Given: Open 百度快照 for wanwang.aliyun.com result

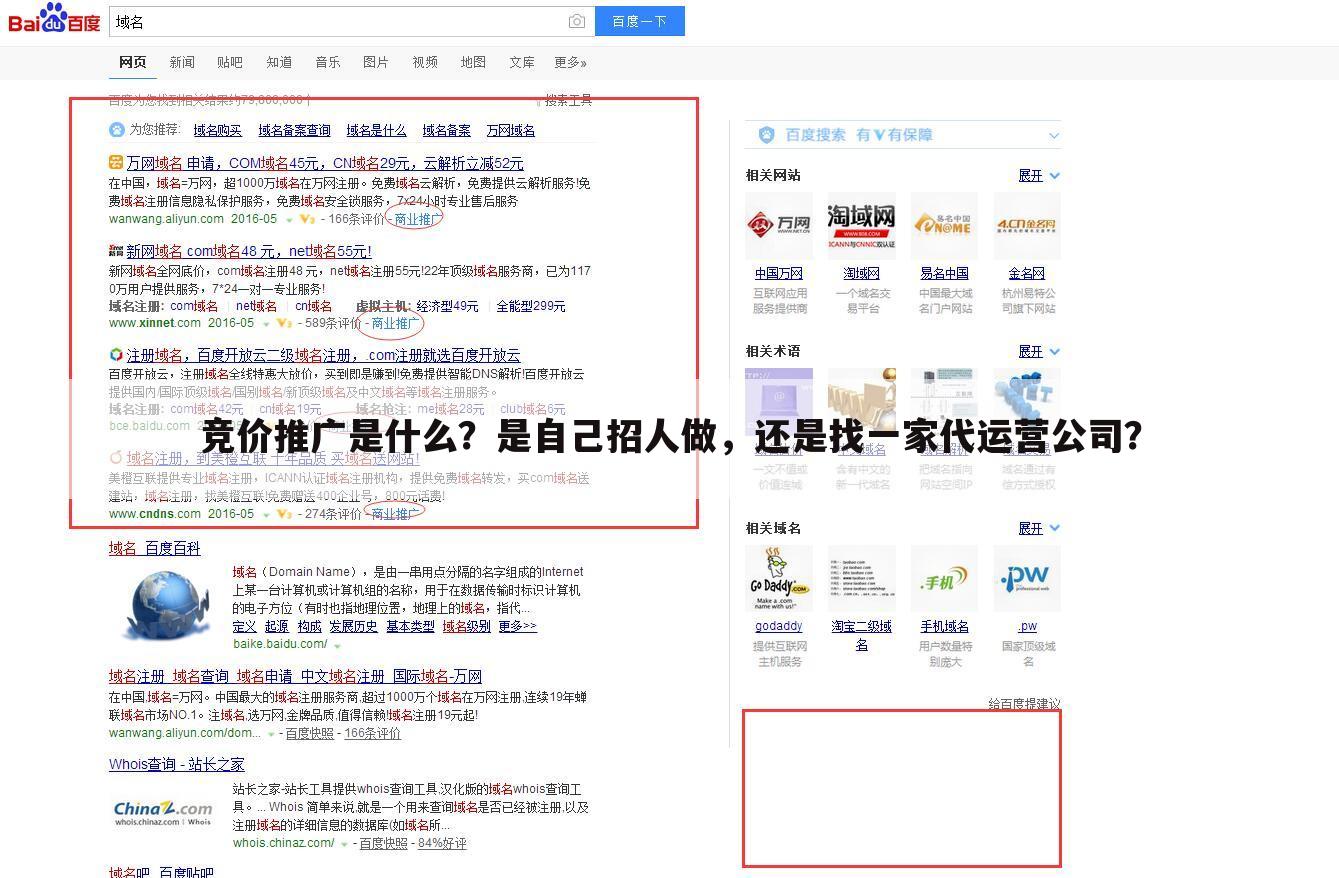Looking at the screenshot, I should pyautogui.click(x=310, y=733).
